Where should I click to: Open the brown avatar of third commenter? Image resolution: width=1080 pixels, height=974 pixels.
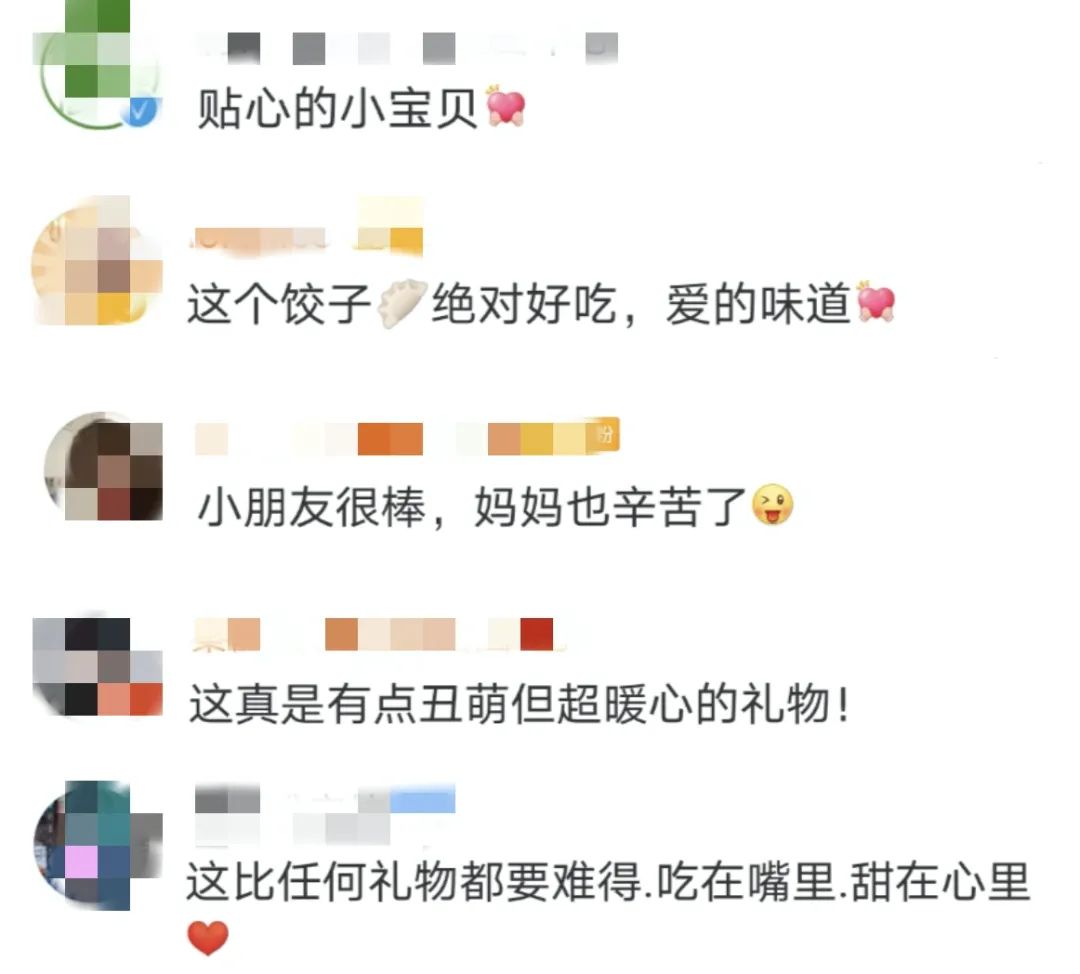point(103,466)
